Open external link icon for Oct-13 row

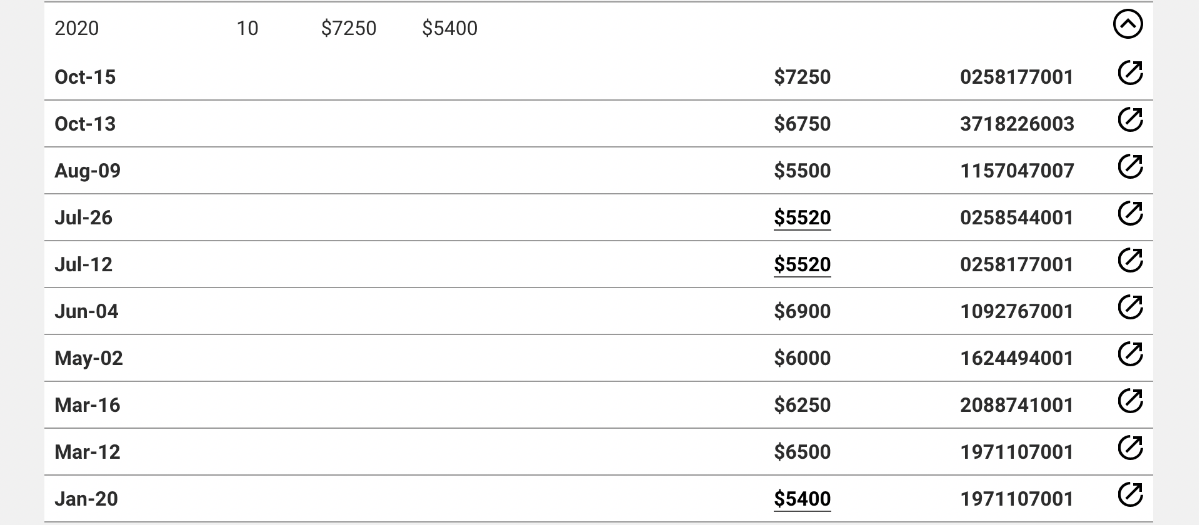click(1129, 120)
